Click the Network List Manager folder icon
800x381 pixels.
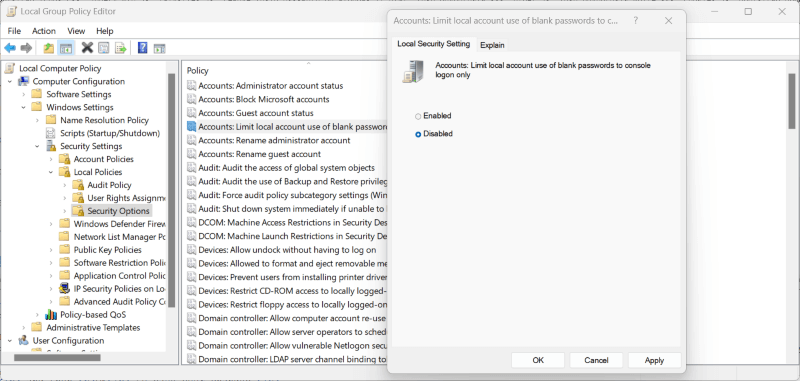click(64, 237)
